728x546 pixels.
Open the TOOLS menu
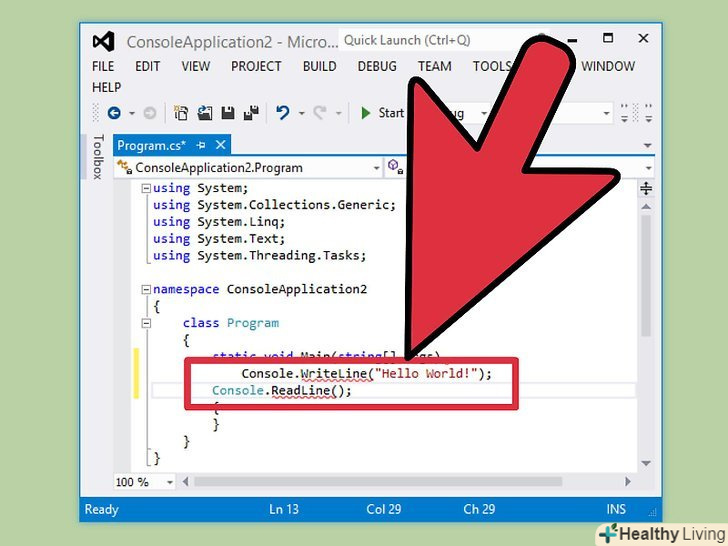pyautogui.click(x=492, y=66)
